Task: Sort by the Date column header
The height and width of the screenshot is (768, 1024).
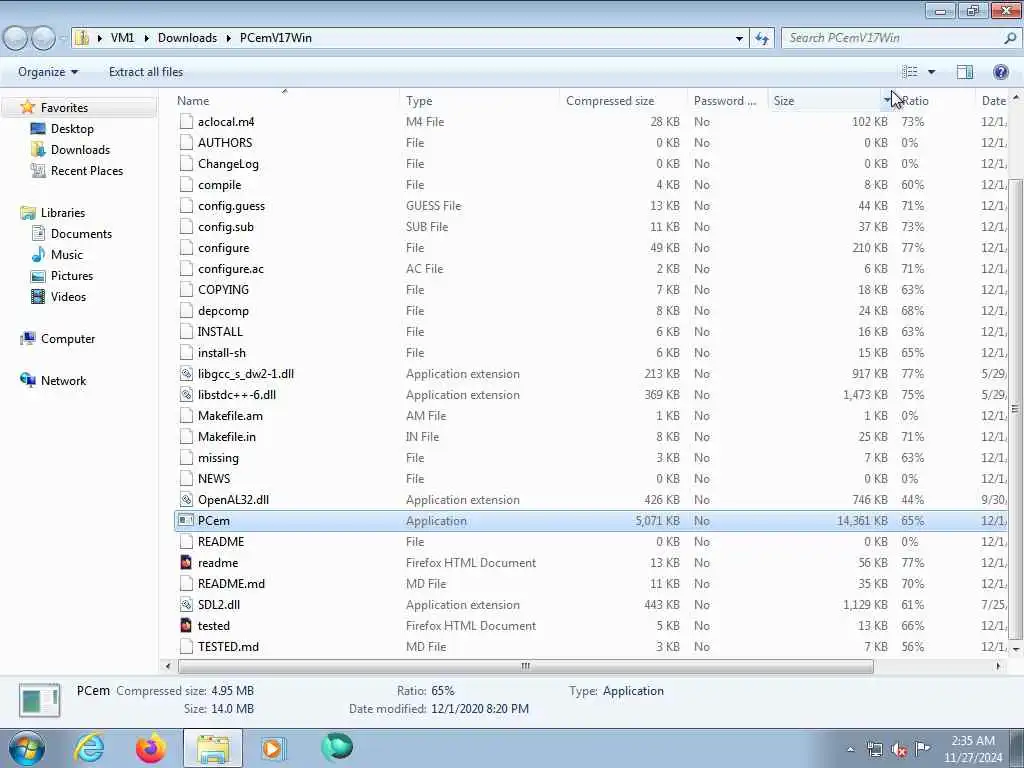Action: (992, 101)
